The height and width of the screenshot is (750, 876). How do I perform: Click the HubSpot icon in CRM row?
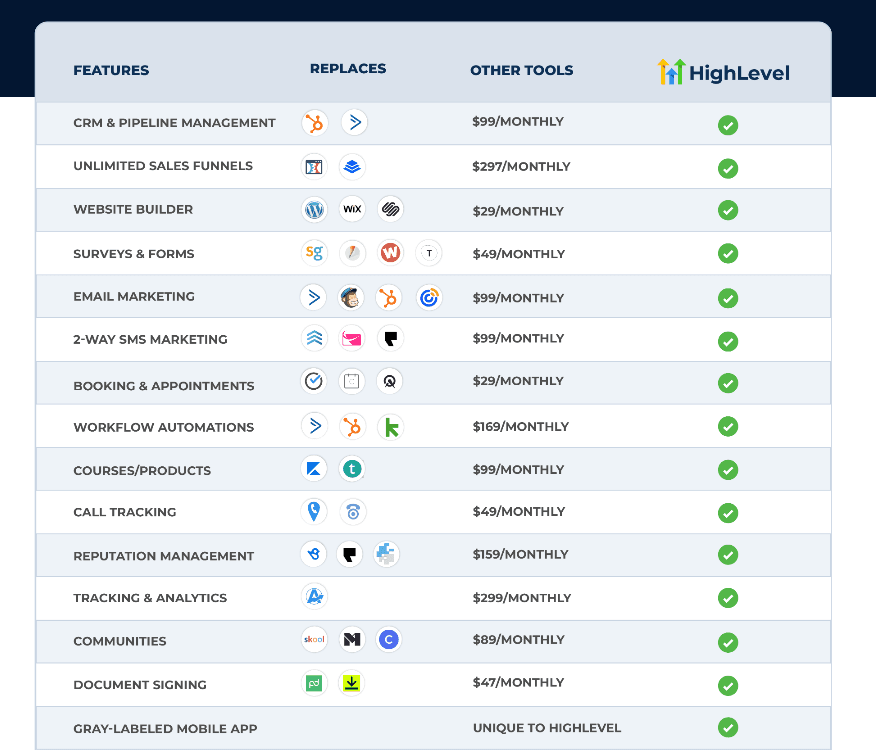click(315, 123)
